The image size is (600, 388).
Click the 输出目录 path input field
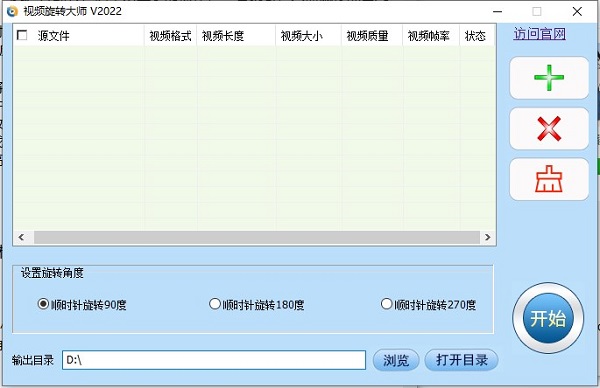(214, 360)
